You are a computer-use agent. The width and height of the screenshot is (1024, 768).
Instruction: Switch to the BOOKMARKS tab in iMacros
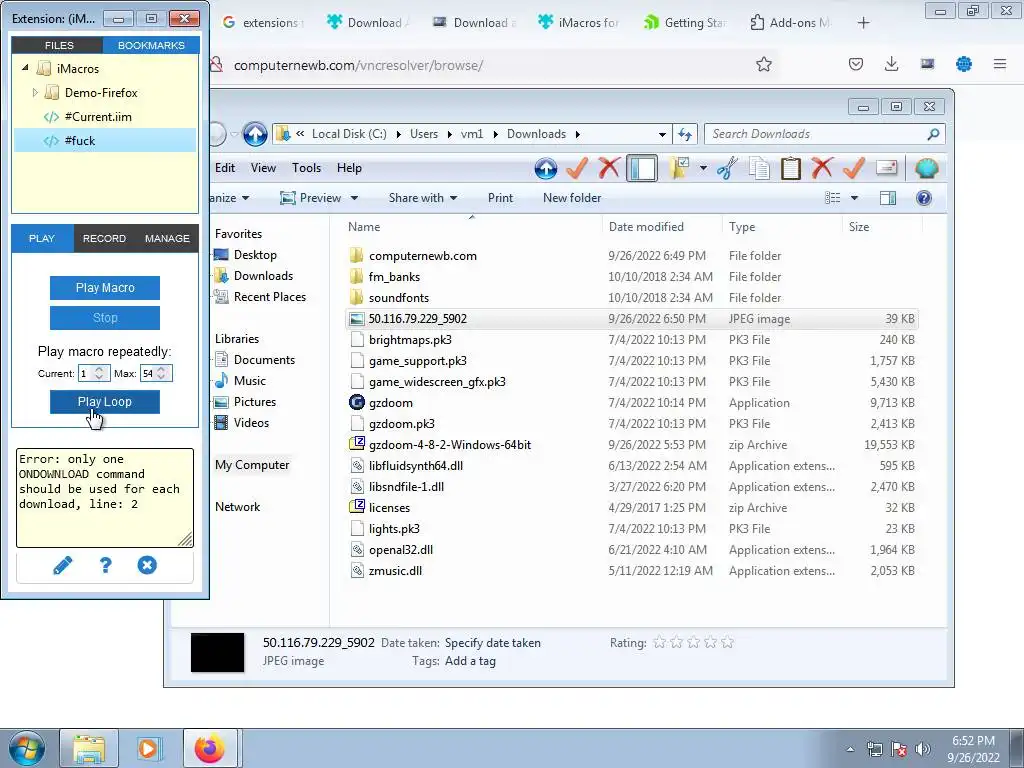[151, 45]
